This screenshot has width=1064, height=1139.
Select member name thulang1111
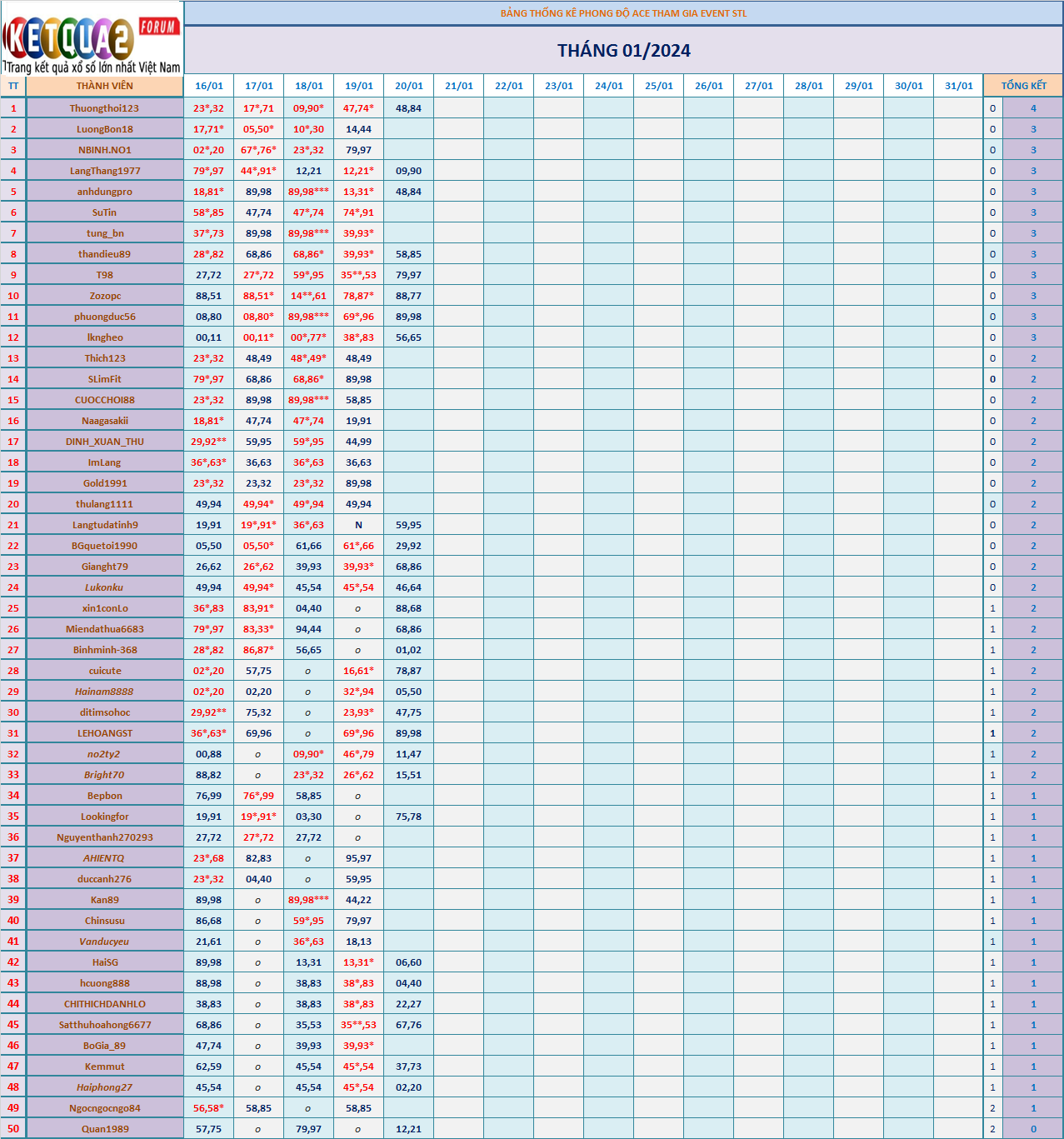pos(105,504)
